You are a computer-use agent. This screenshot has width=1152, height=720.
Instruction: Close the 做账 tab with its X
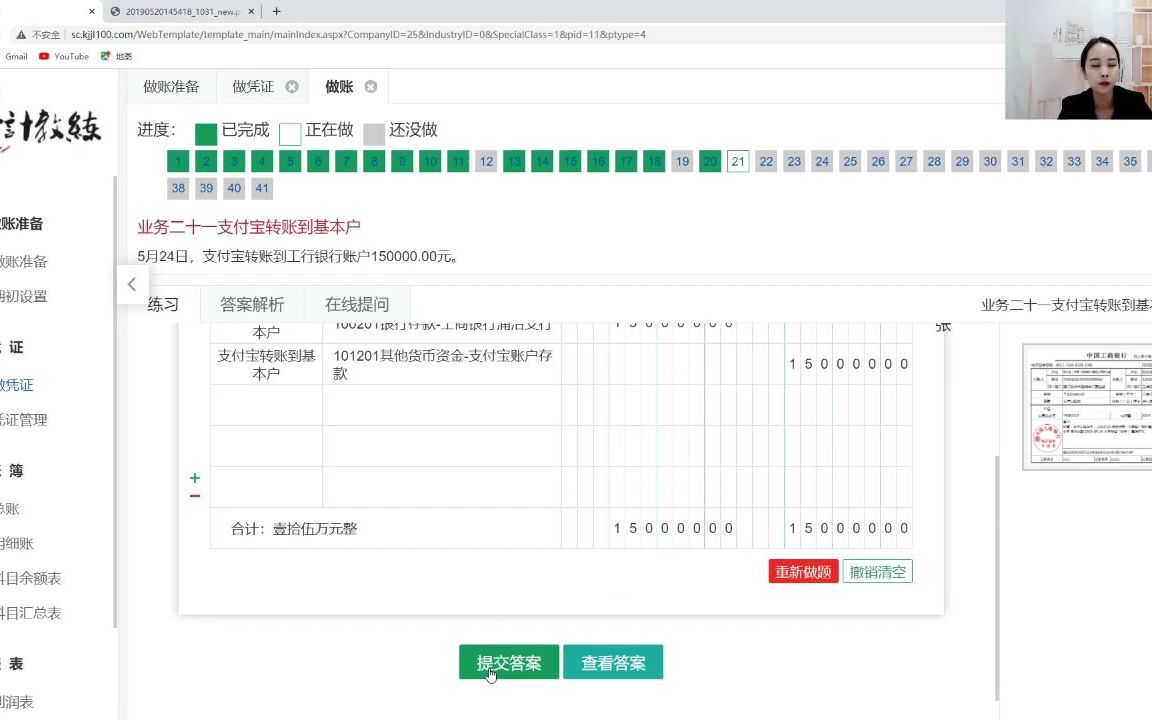point(369,87)
